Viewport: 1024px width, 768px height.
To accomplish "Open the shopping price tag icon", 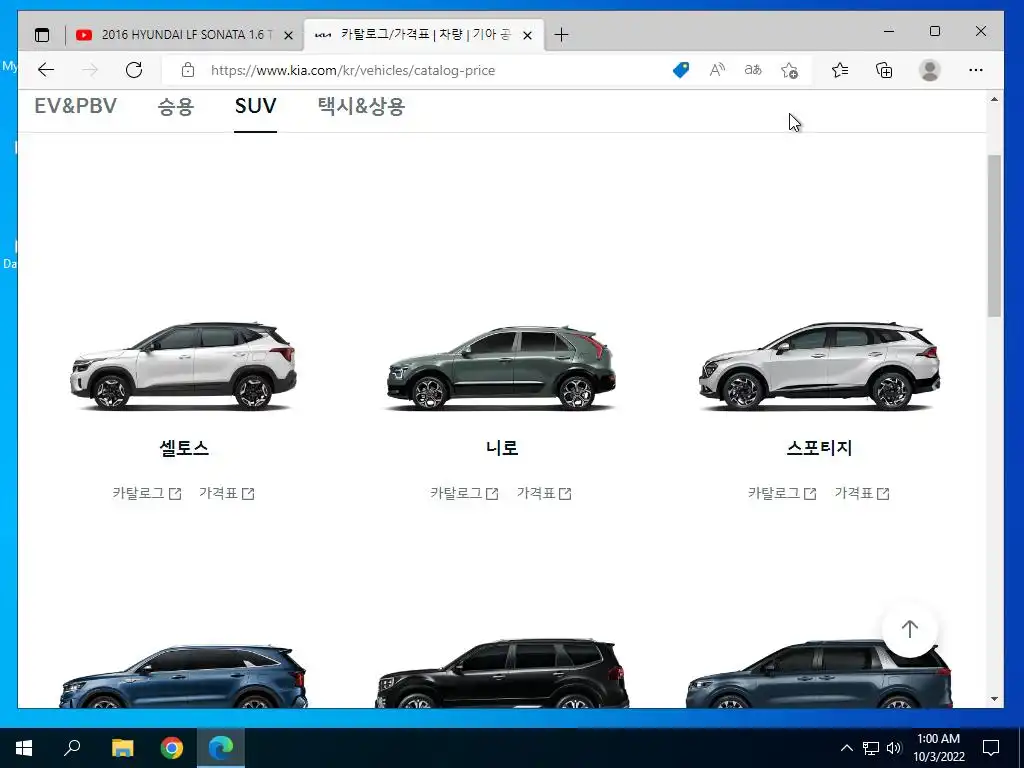I will (x=680, y=70).
